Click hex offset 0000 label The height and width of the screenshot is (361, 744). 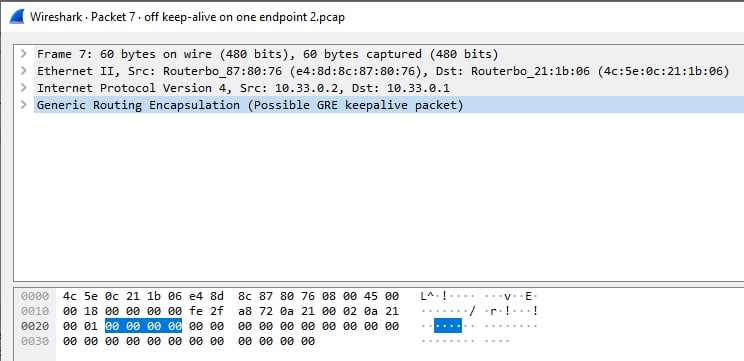(35, 296)
